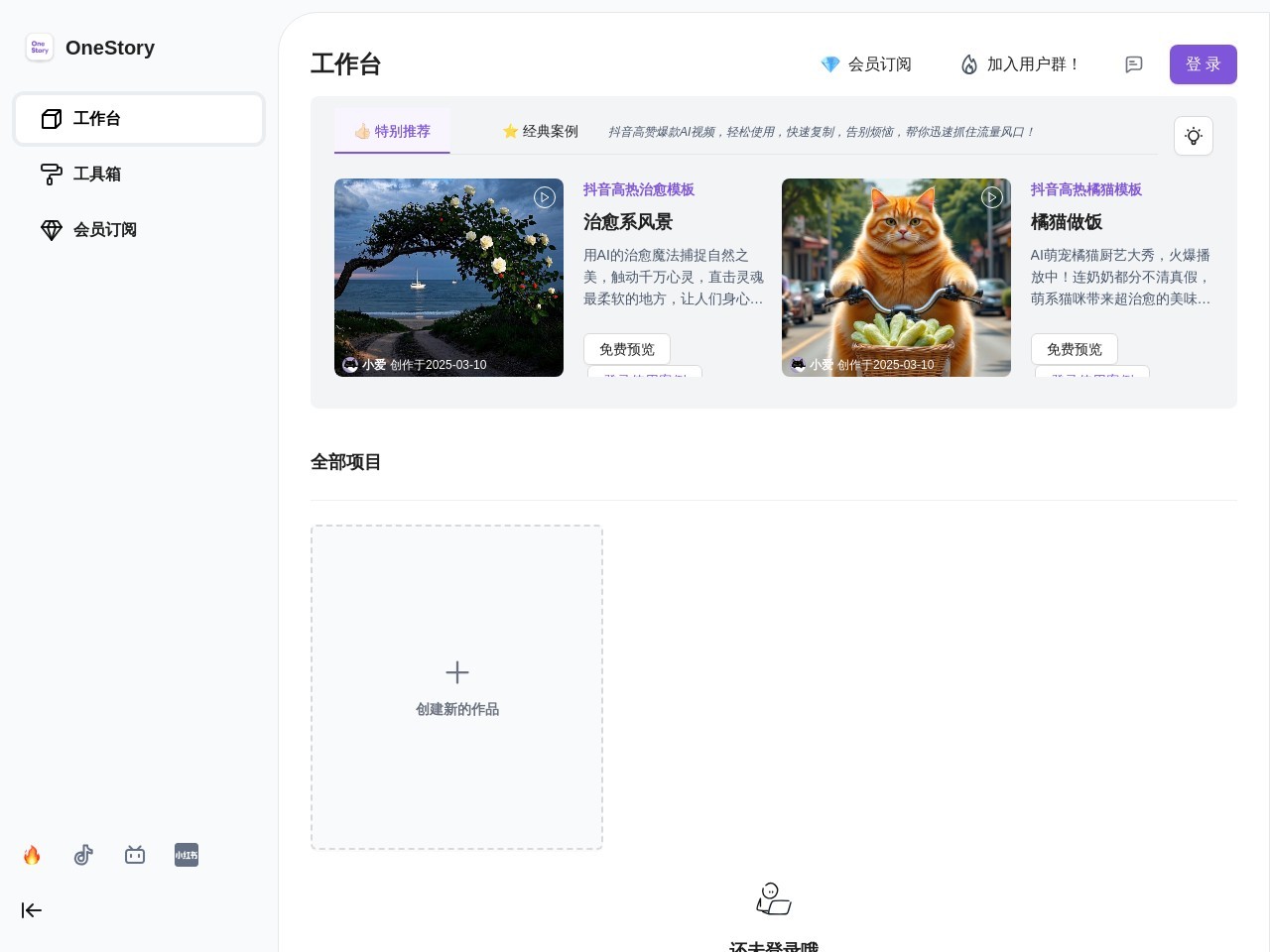Click the OneStory logo icon
This screenshot has width=1270, height=952.
(x=40, y=48)
